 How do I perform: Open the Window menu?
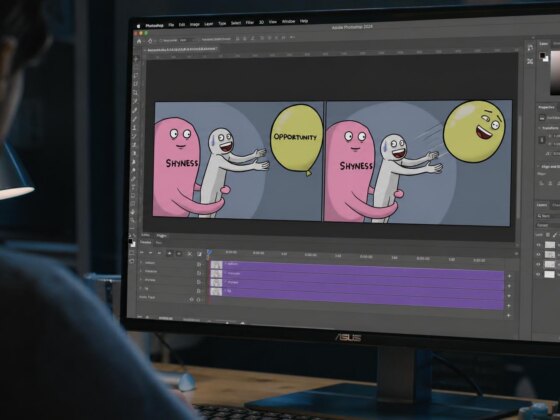(x=288, y=21)
